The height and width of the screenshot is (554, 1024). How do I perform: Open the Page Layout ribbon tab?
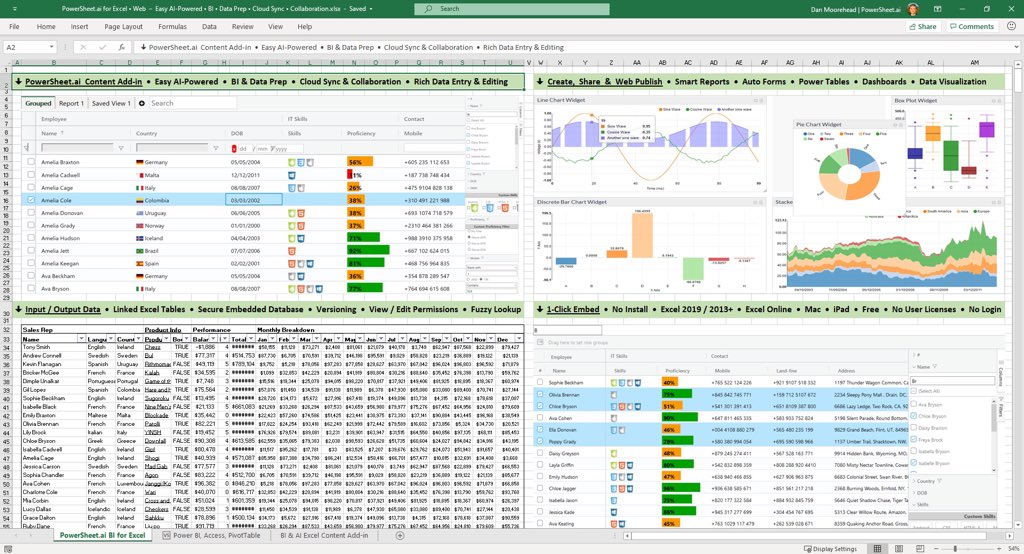pyautogui.click(x=123, y=27)
